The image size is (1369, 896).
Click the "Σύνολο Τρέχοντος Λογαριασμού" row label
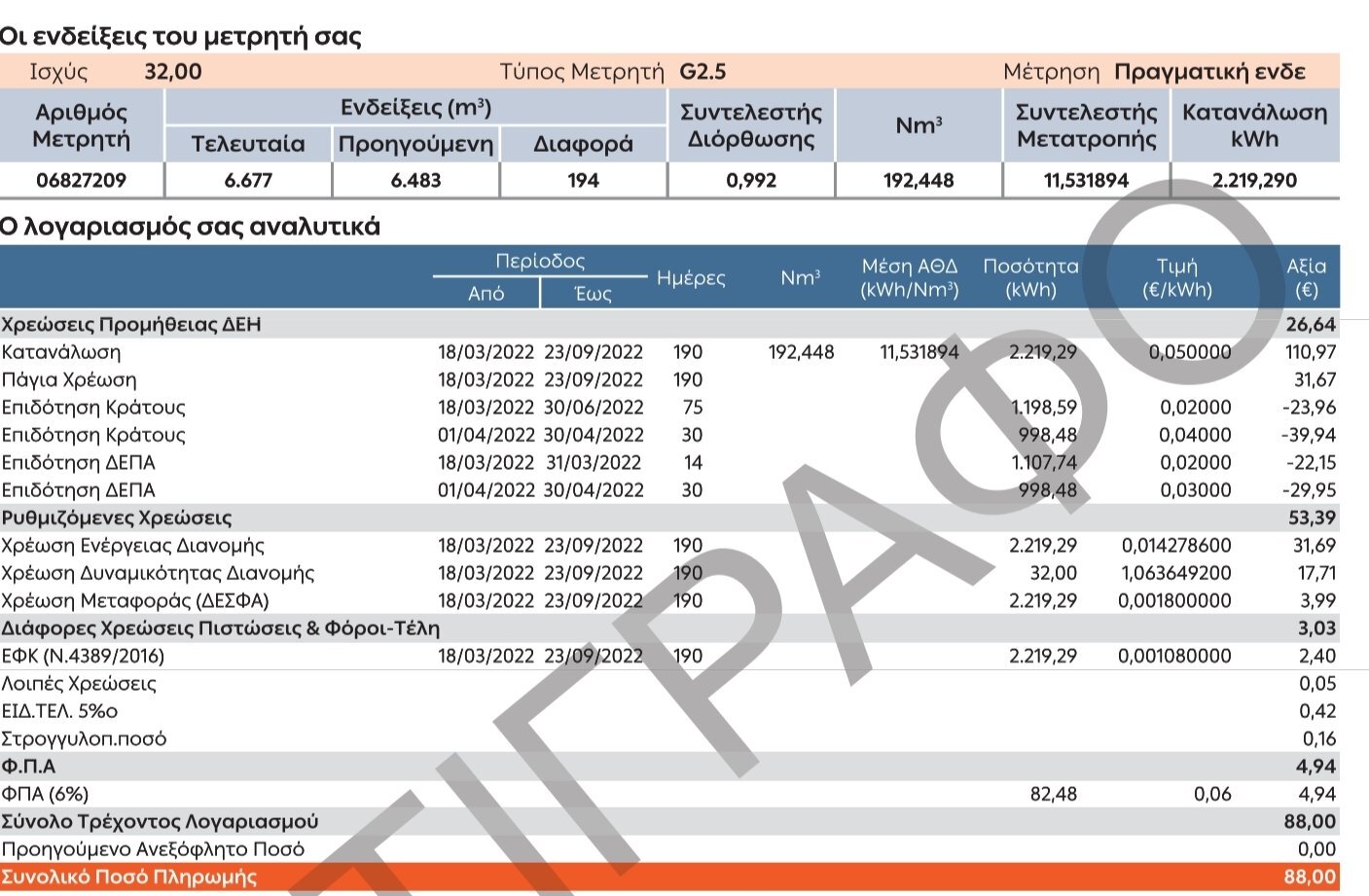(x=160, y=822)
